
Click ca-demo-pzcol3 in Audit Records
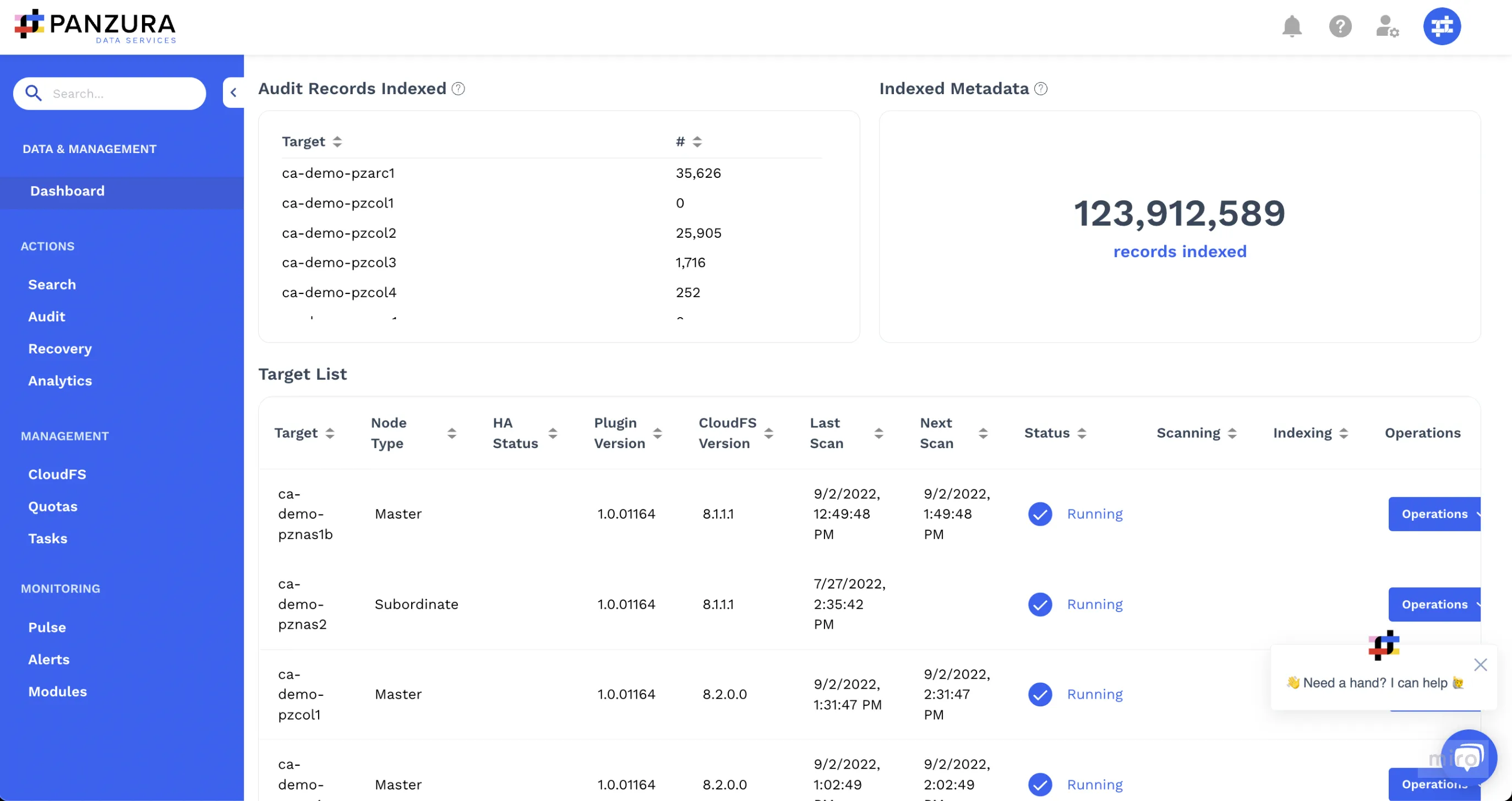(x=339, y=263)
